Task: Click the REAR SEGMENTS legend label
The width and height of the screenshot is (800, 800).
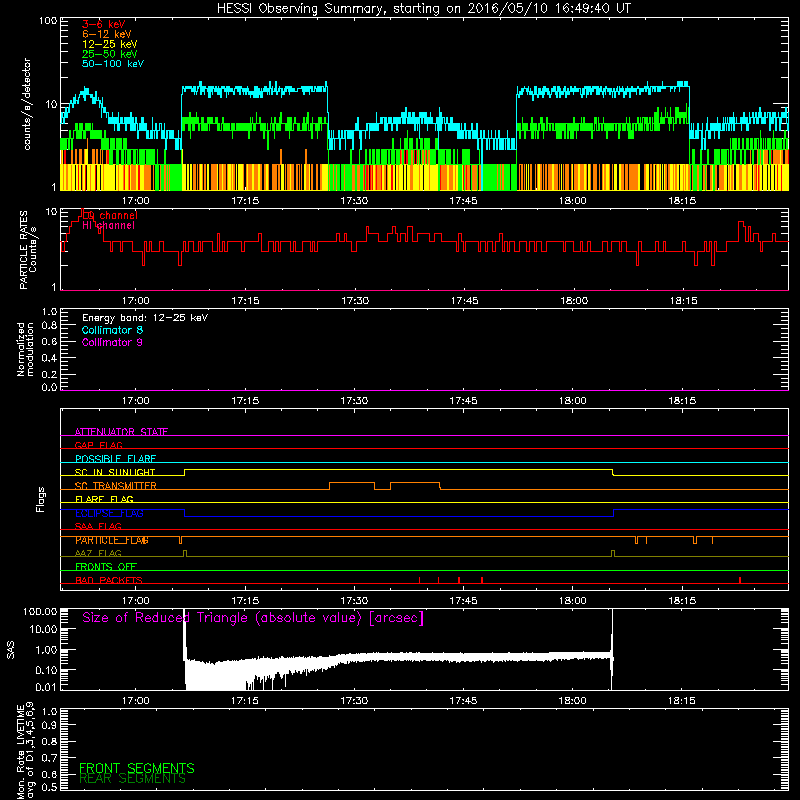Action: (x=132, y=779)
